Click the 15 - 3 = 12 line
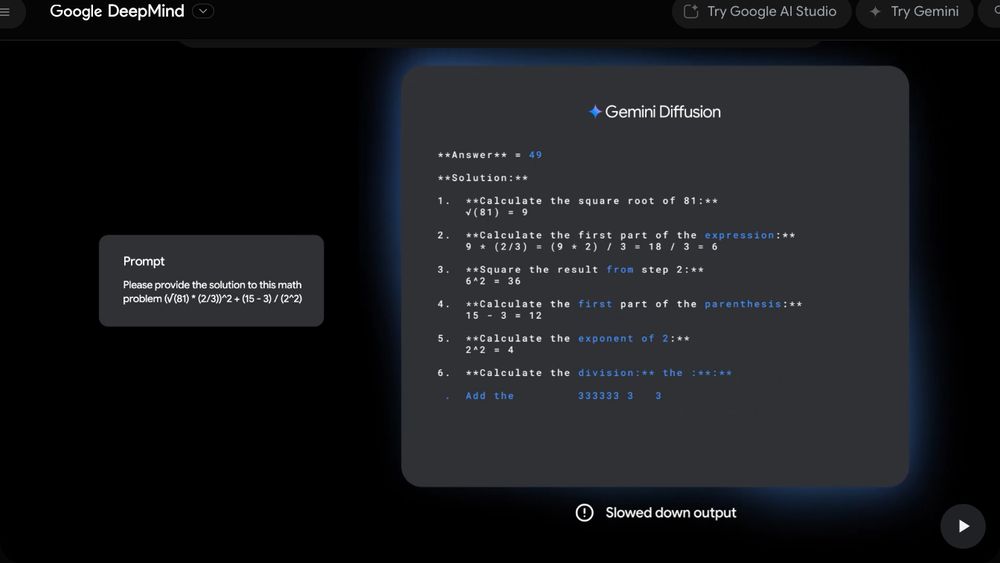The height and width of the screenshot is (563, 1000). 504,316
